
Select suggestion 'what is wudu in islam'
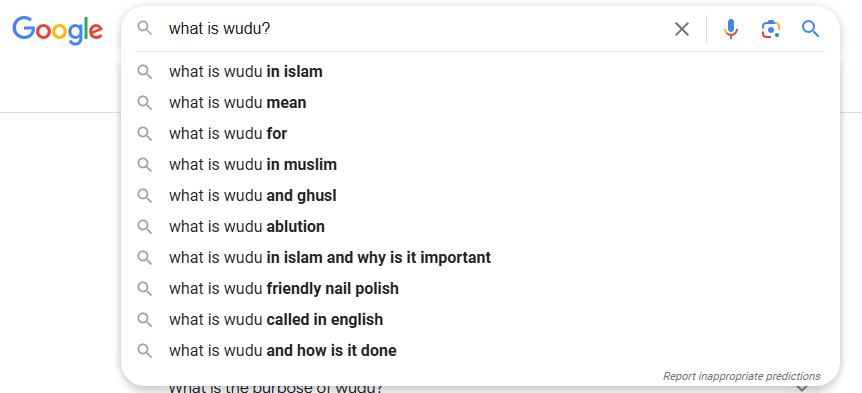click(x=480, y=72)
